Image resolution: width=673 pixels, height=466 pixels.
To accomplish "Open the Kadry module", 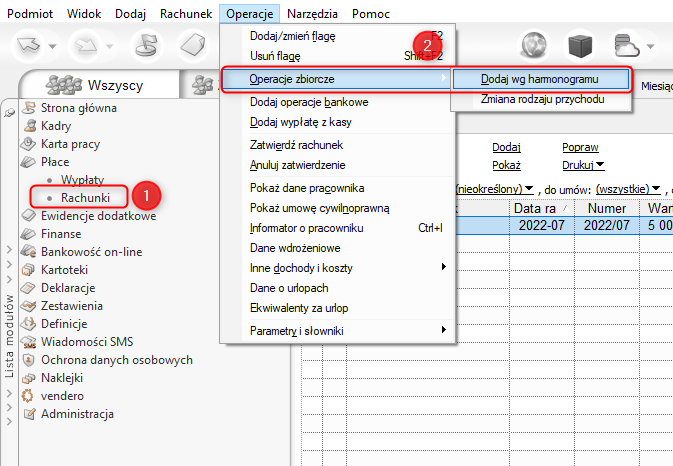I will click(x=56, y=126).
